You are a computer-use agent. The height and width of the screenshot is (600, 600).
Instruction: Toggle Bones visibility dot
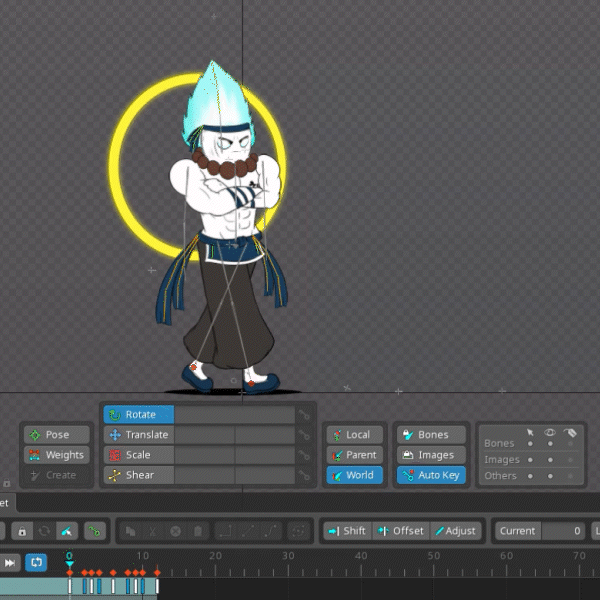coord(550,444)
